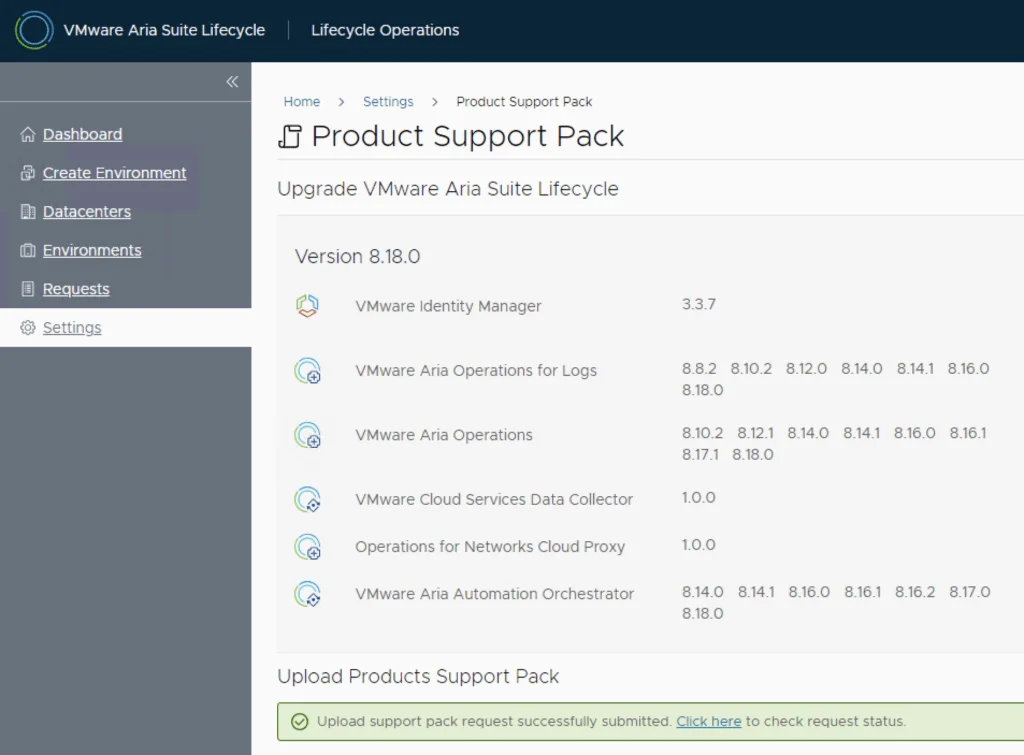Open Datacenters in the sidebar
The height and width of the screenshot is (755, 1024).
click(x=87, y=212)
